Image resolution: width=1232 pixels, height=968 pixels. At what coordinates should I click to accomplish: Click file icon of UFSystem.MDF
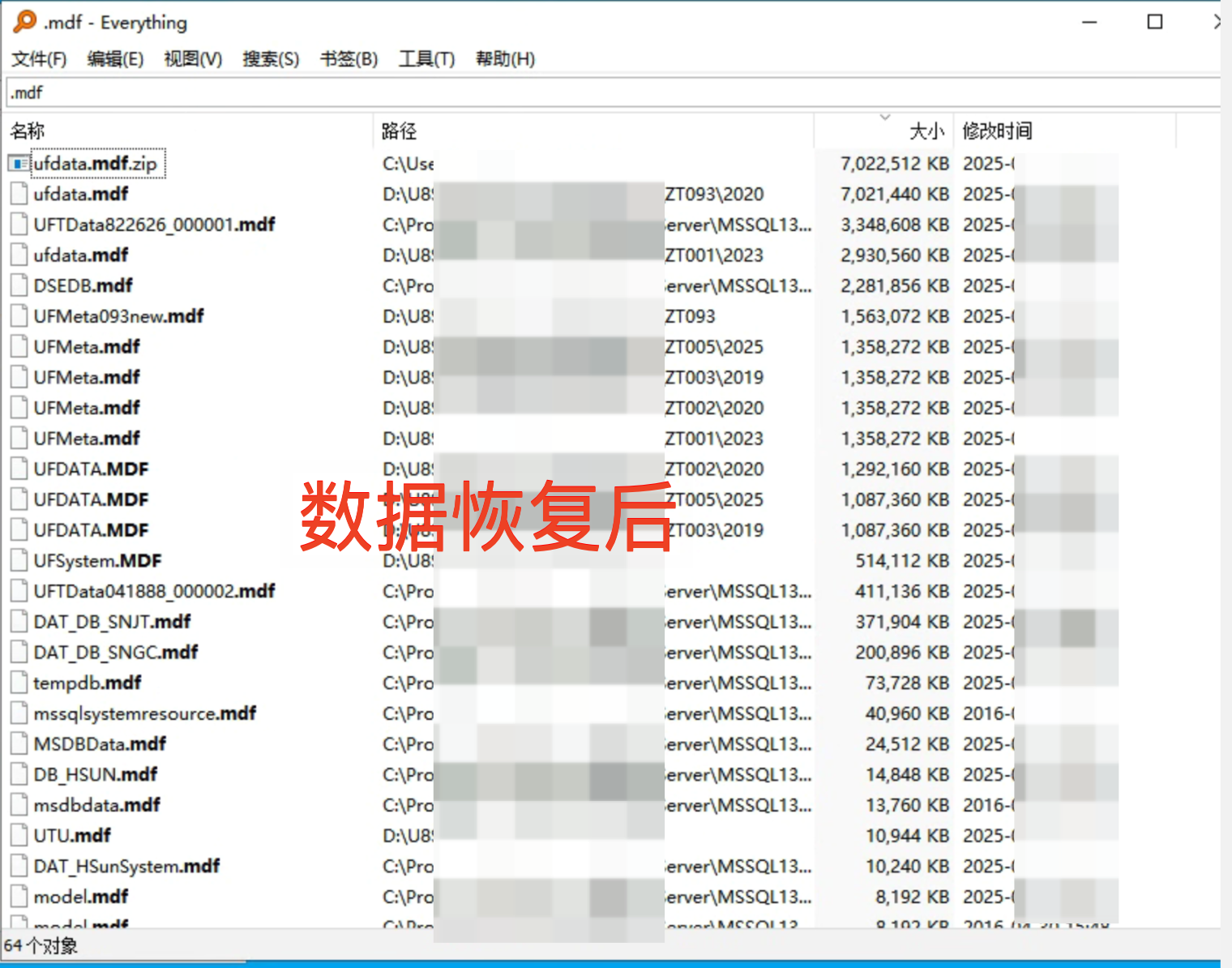[19, 561]
